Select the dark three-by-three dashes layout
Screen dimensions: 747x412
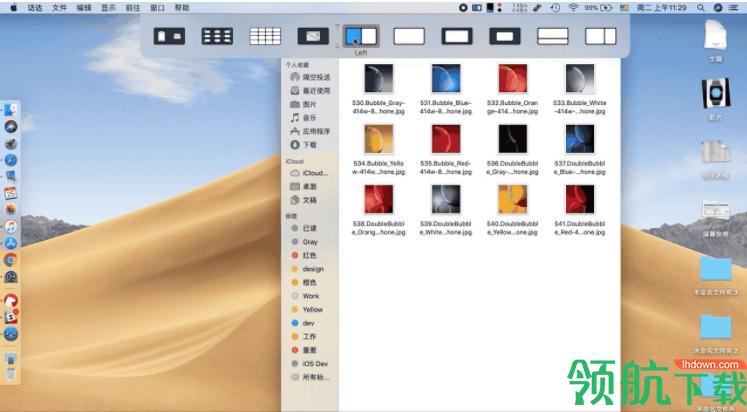pyautogui.click(x=217, y=36)
